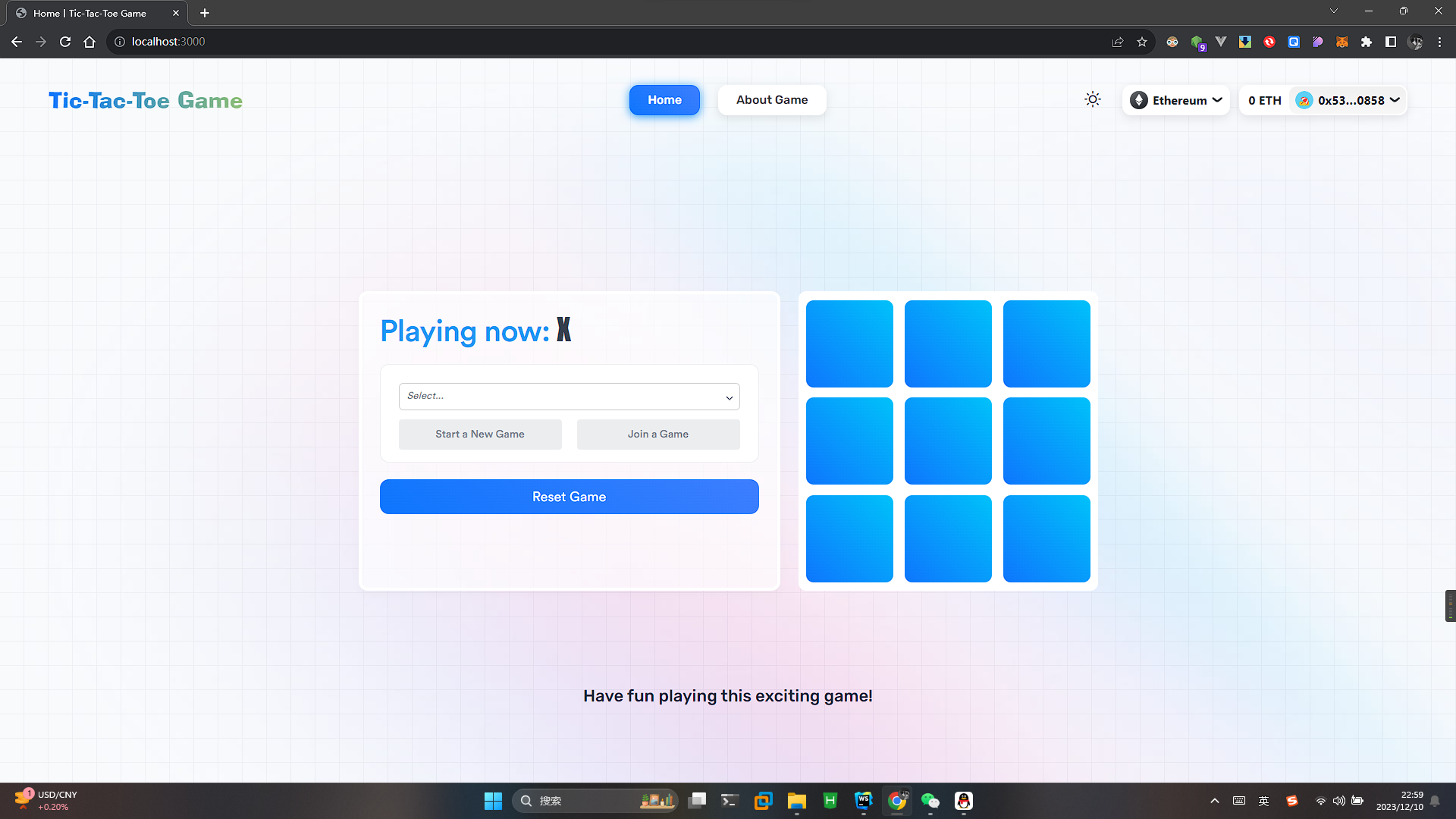1456x819 pixels.
Task: Go to the Home tab
Action: tap(664, 100)
